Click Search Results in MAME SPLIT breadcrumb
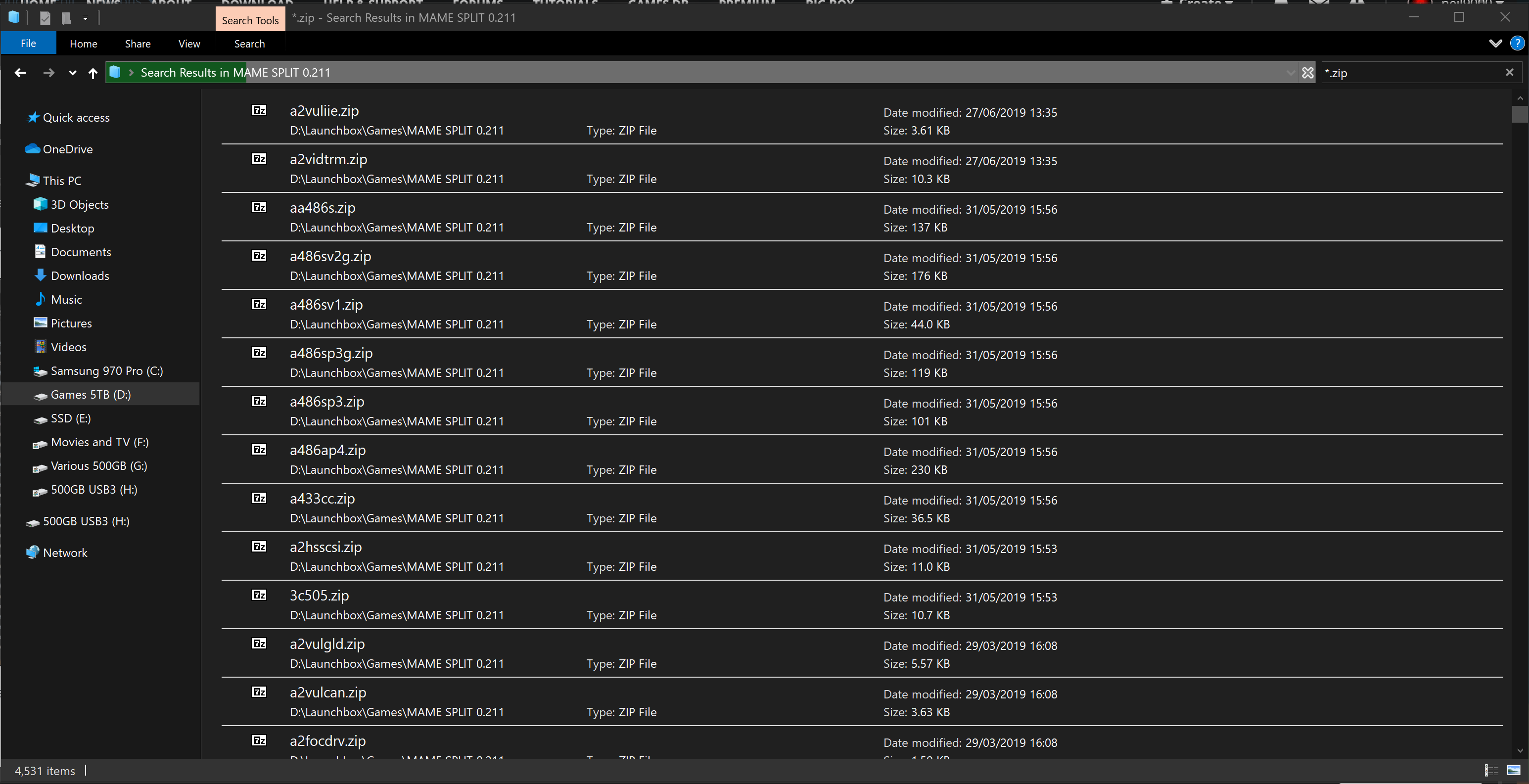 coord(235,72)
